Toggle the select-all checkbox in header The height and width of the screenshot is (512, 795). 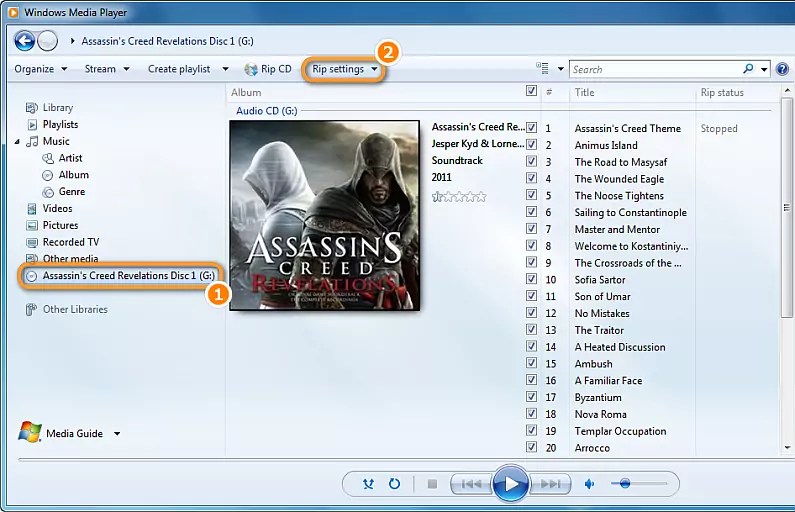[531, 91]
